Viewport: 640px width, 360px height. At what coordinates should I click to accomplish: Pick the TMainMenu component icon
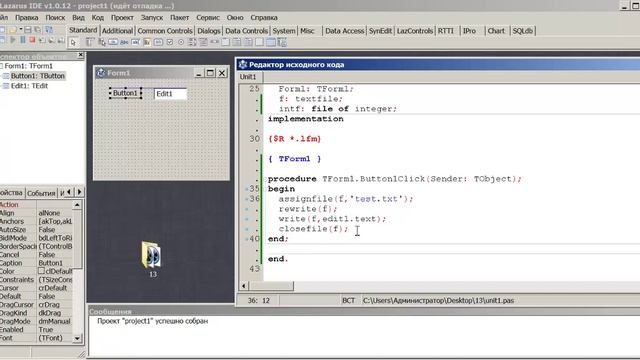[90, 42]
